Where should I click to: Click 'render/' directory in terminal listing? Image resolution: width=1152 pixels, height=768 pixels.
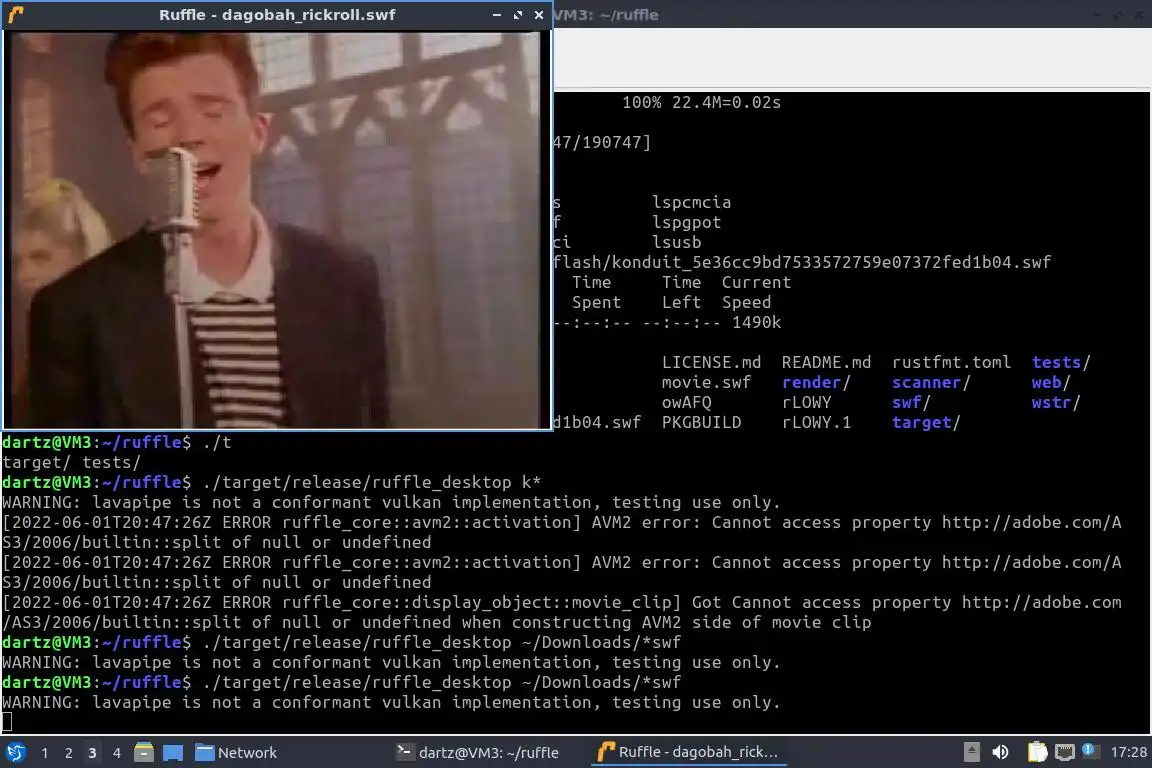816,382
